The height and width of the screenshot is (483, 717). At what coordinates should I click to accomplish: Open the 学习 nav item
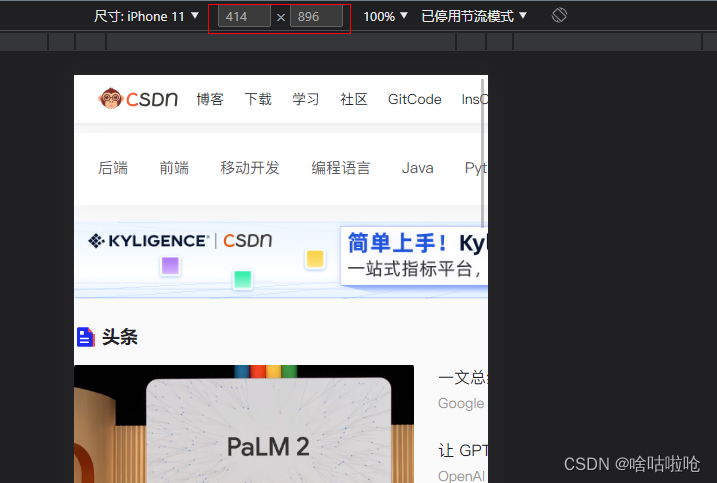click(x=306, y=99)
